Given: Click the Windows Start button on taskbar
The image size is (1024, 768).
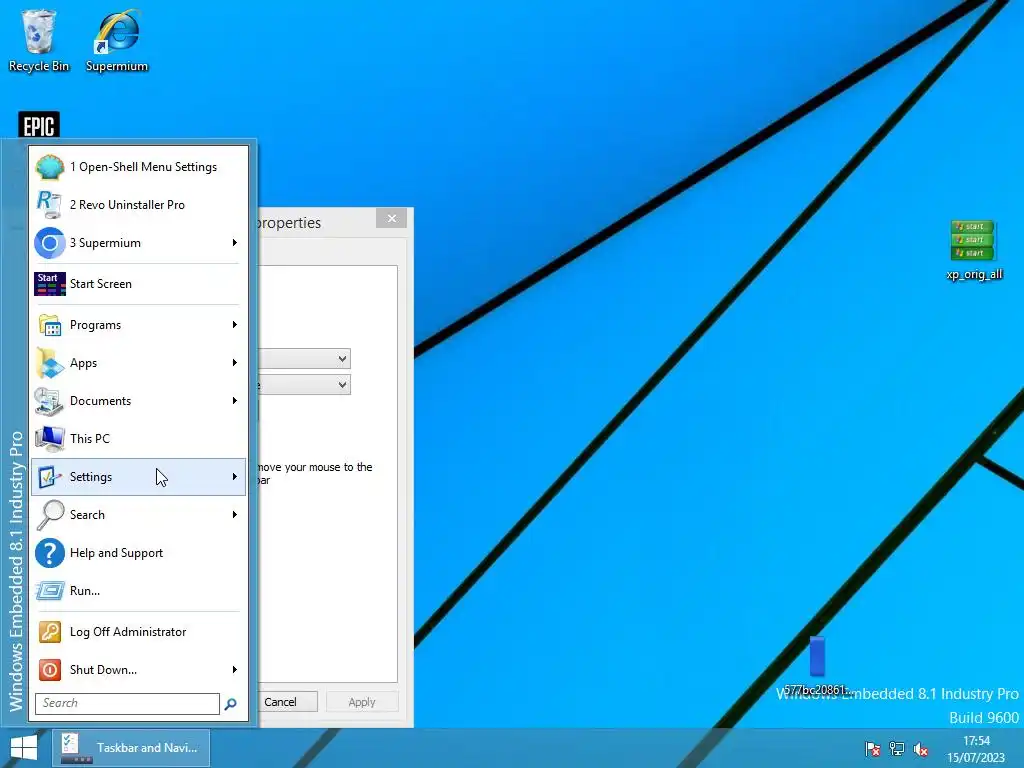Looking at the screenshot, I should pos(24,748).
